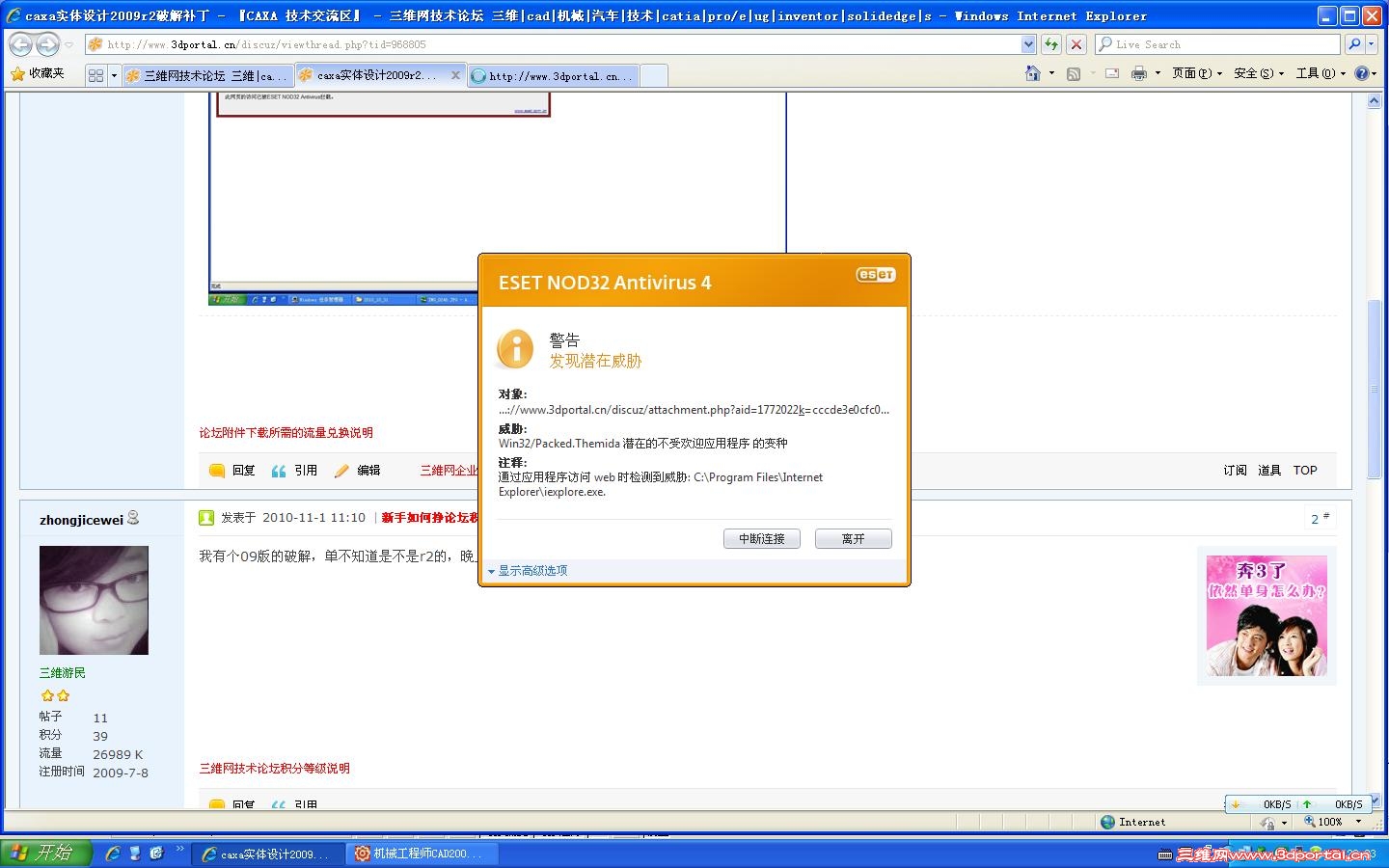
Task: Switch to 机械工程师CAD200 taskbar window
Action: click(x=421, y=854)
